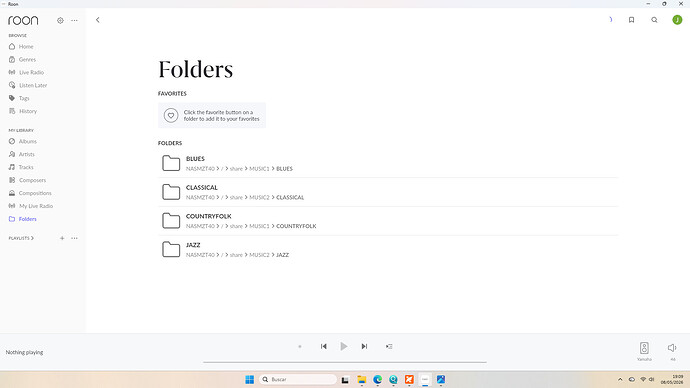Image resolution: width=690 pixels, height=388 pixels.
Task: Show hidden system tray icons
Action: click(620, 379)
